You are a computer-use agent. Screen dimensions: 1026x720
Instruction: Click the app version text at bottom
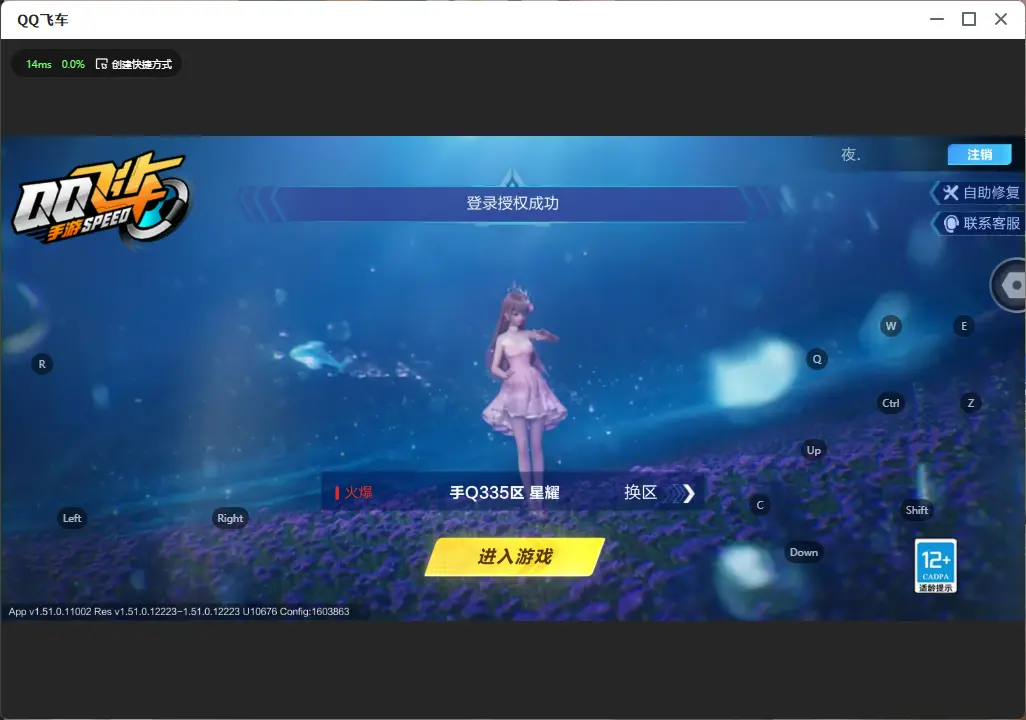(179, 611)
